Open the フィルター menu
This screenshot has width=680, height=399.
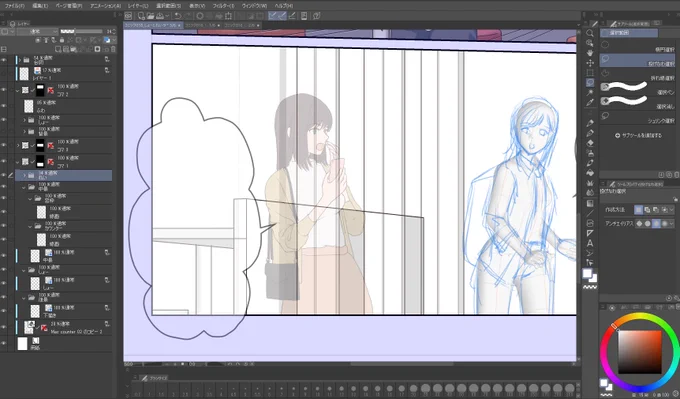pos(223,6)
